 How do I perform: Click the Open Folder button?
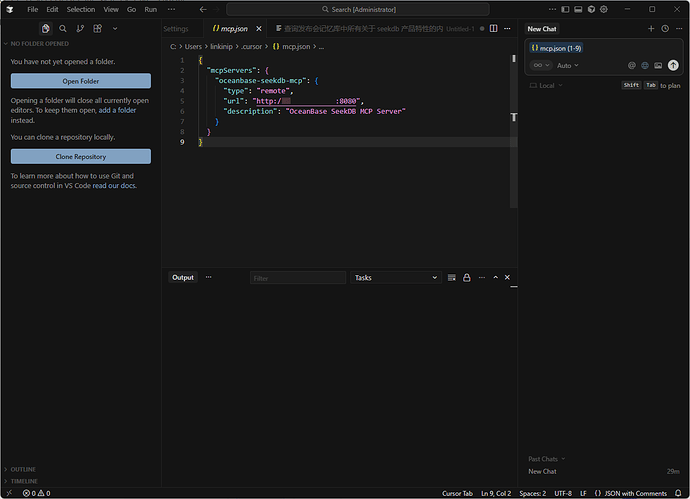[x=80, y=81]
